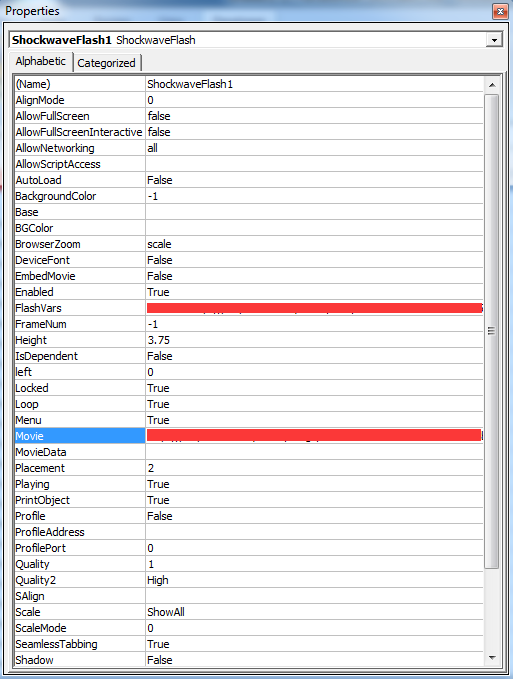Click the Placement value 2
Image resolution: width=513 pixels, height=679 pixels.
tap(314, 469)
